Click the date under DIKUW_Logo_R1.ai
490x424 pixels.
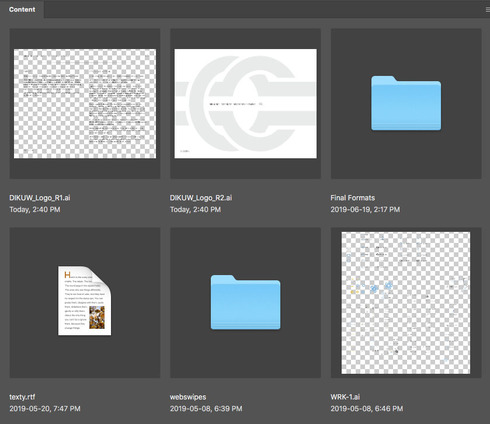35,210
